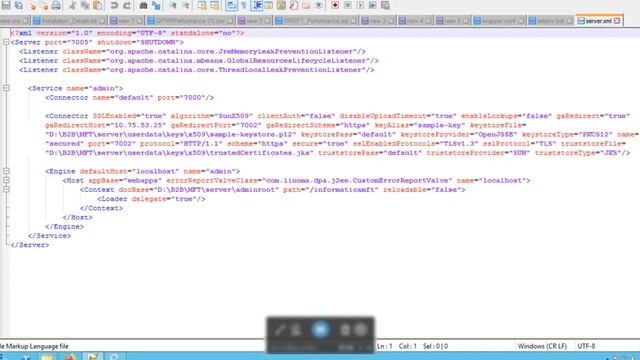Click the GlobalResourcesLifecycleListener line
640x360 pixels.
(199, 60)
